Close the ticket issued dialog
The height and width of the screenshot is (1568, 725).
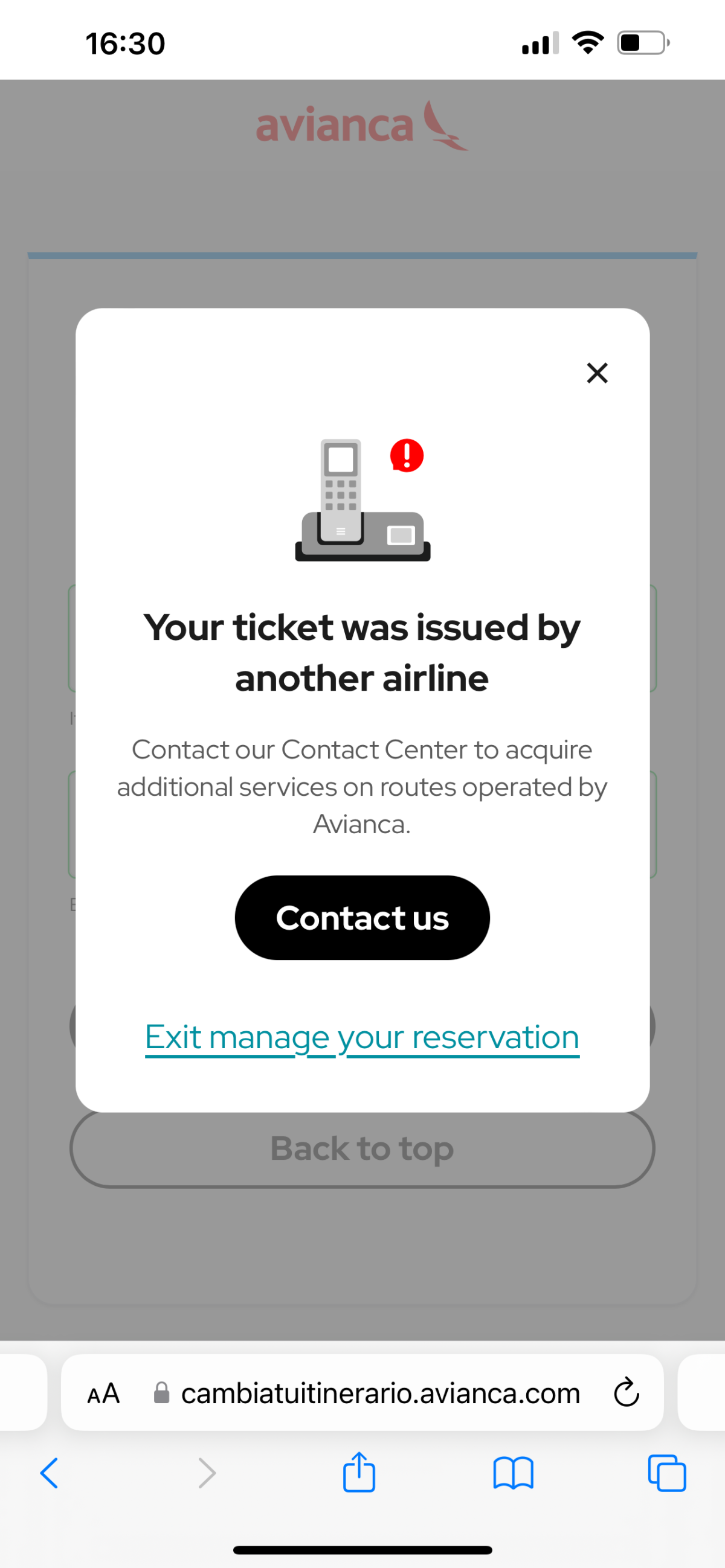(x=597, y=373)
